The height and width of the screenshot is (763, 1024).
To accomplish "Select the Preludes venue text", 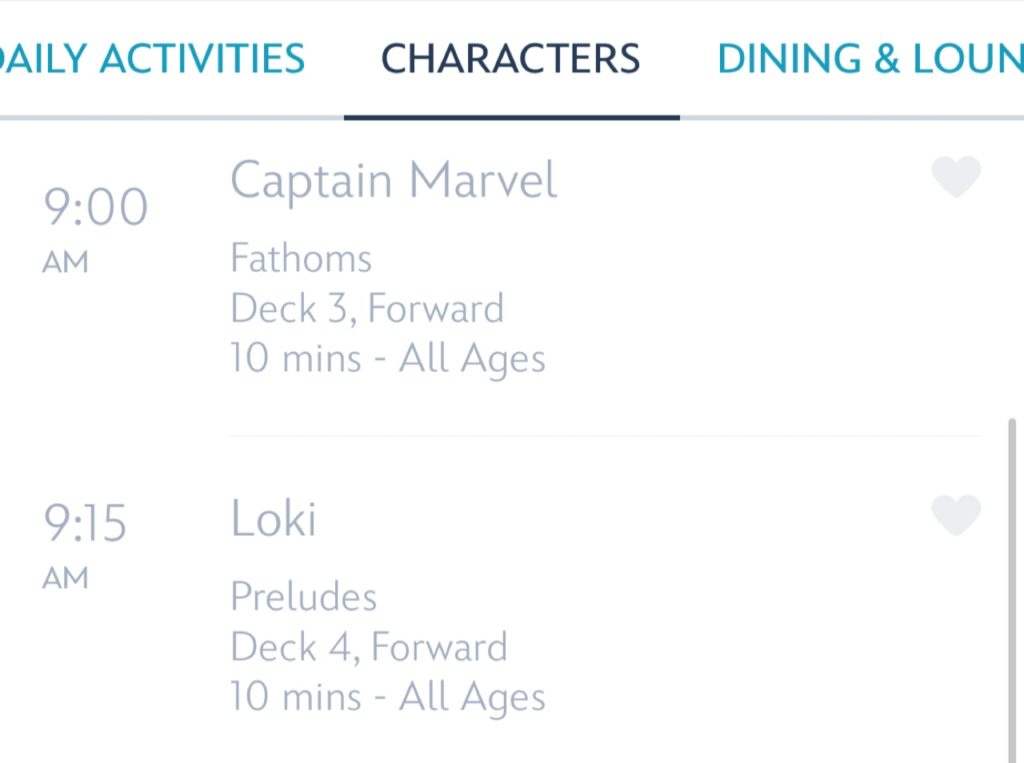I will (304, 598).
